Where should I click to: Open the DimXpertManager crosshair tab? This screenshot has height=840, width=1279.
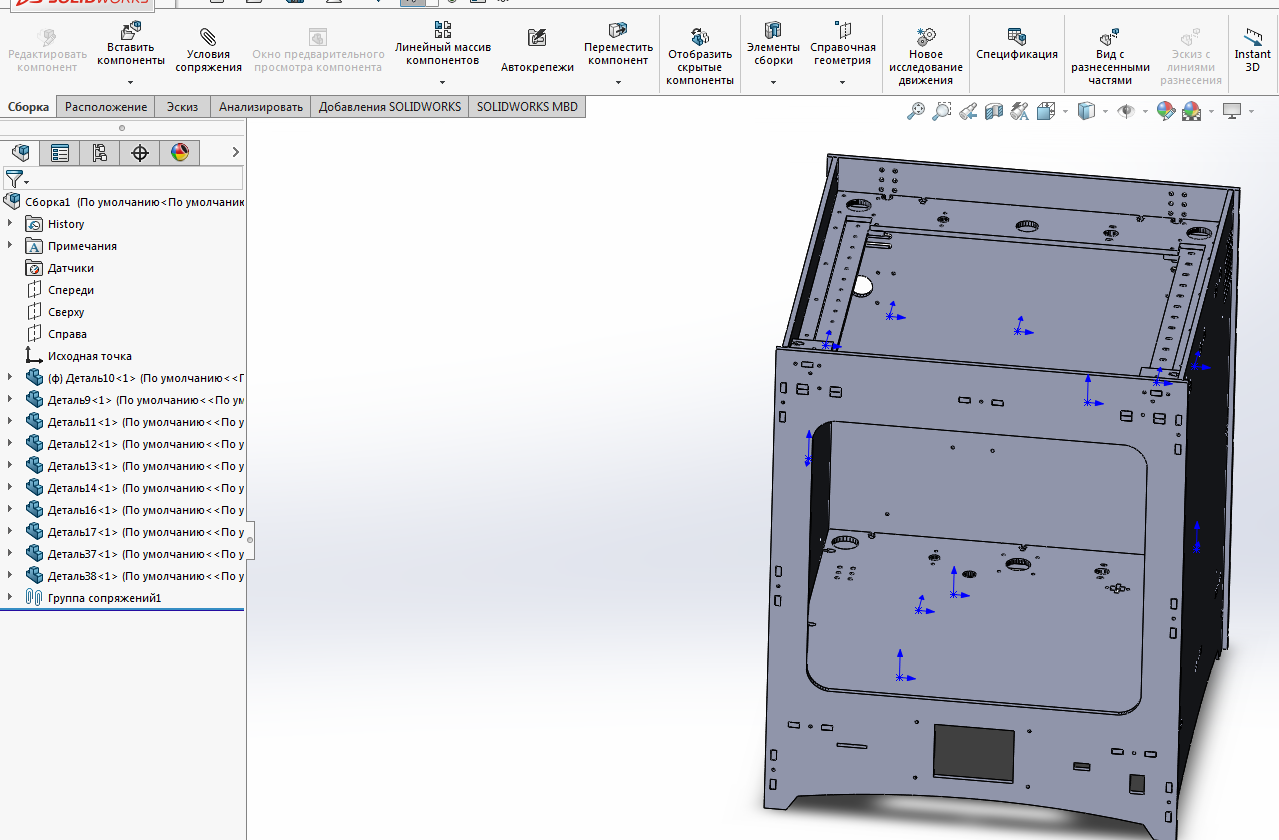click(x=140, y=153)
